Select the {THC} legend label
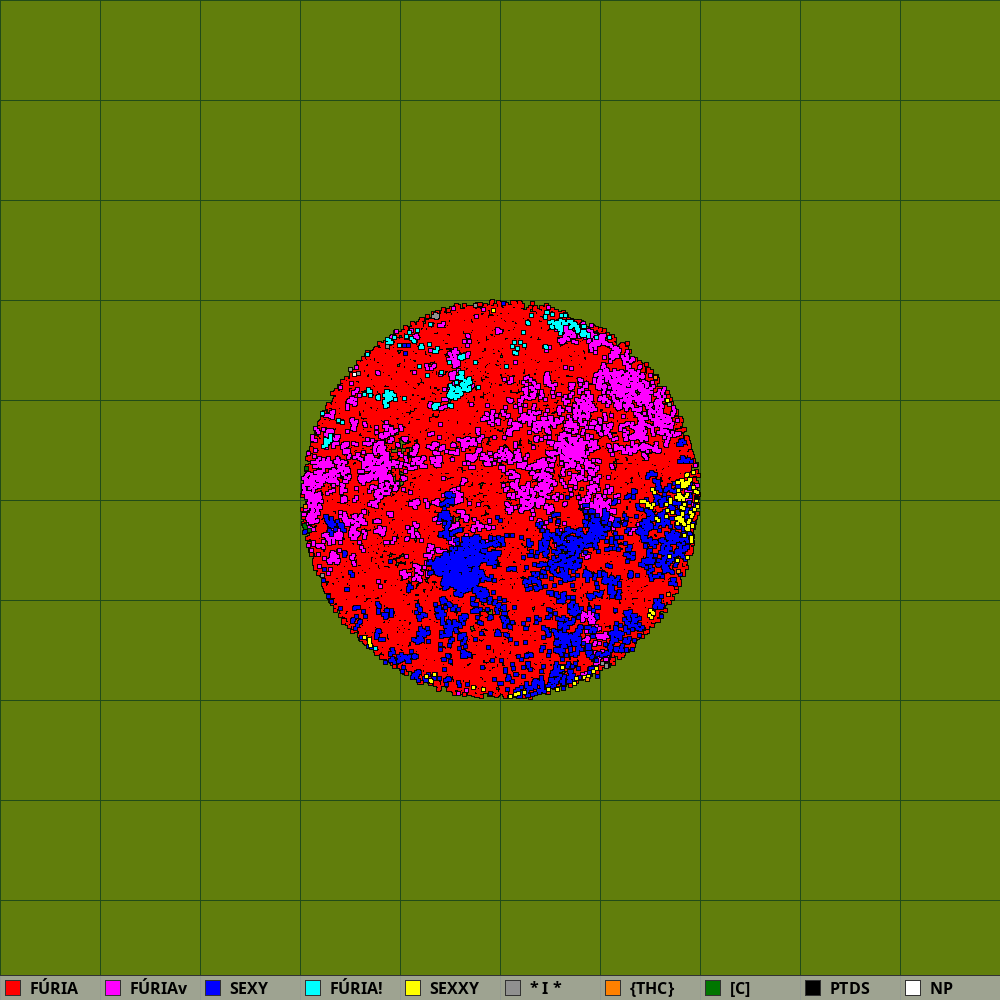This screenshot has height=1000, width=1000. click(652, 988)
